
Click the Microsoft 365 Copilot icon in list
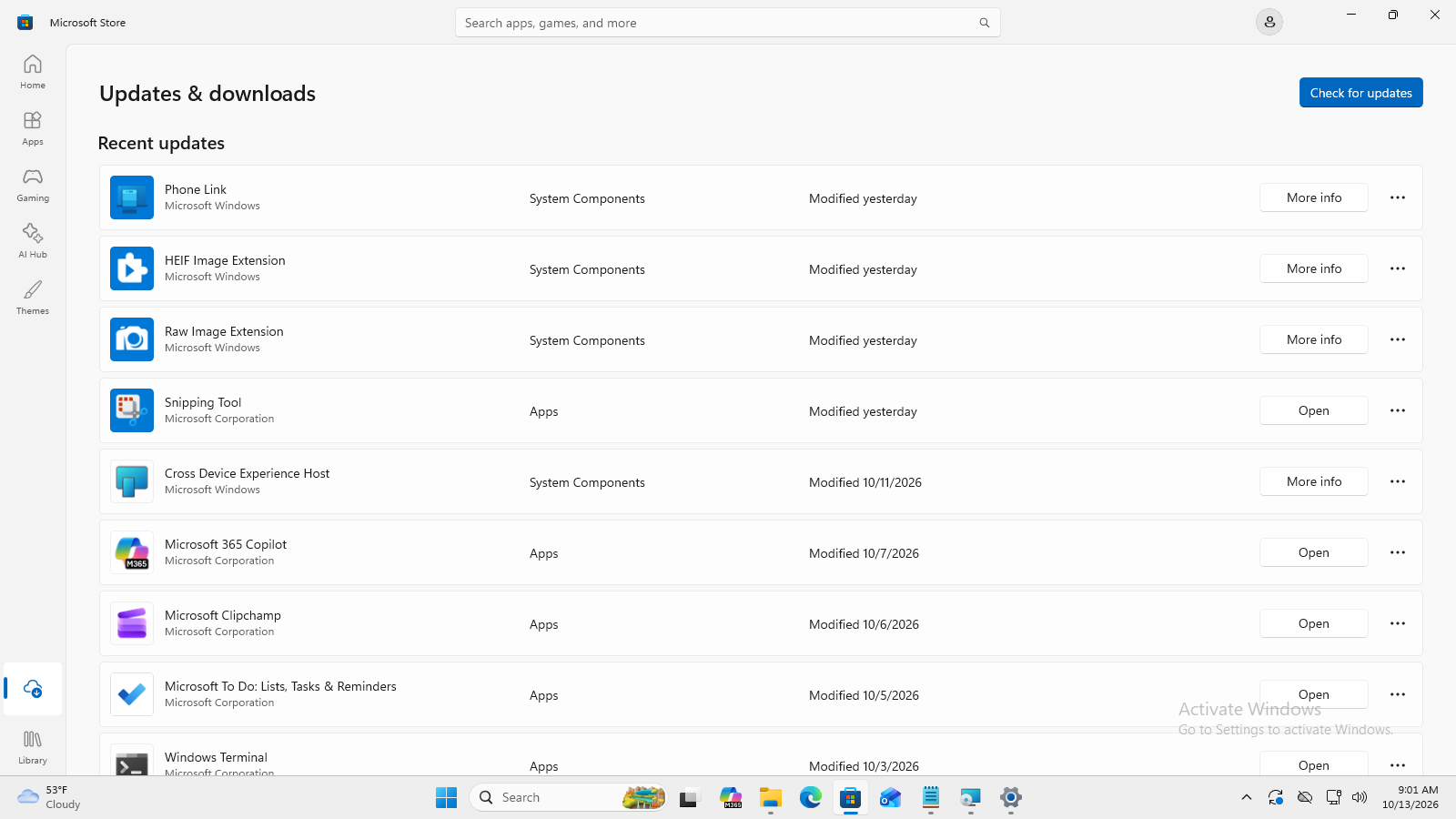pyautogui.click(x=132, y=552)
